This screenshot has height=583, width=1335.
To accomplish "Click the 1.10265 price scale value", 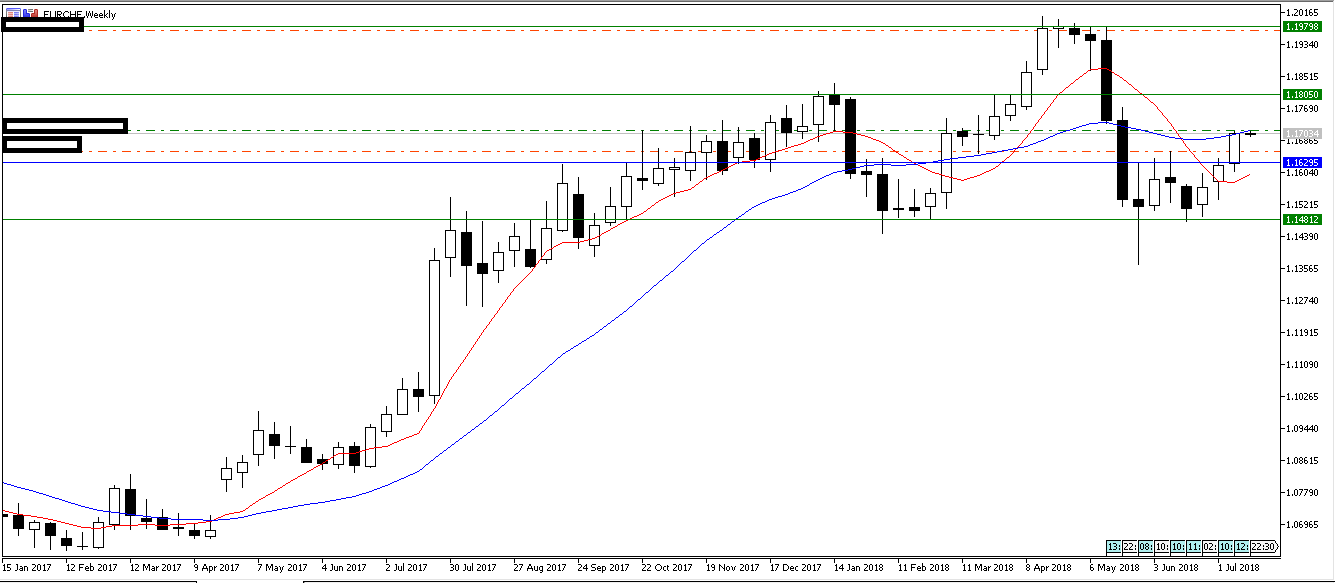I will point(1304,397).
